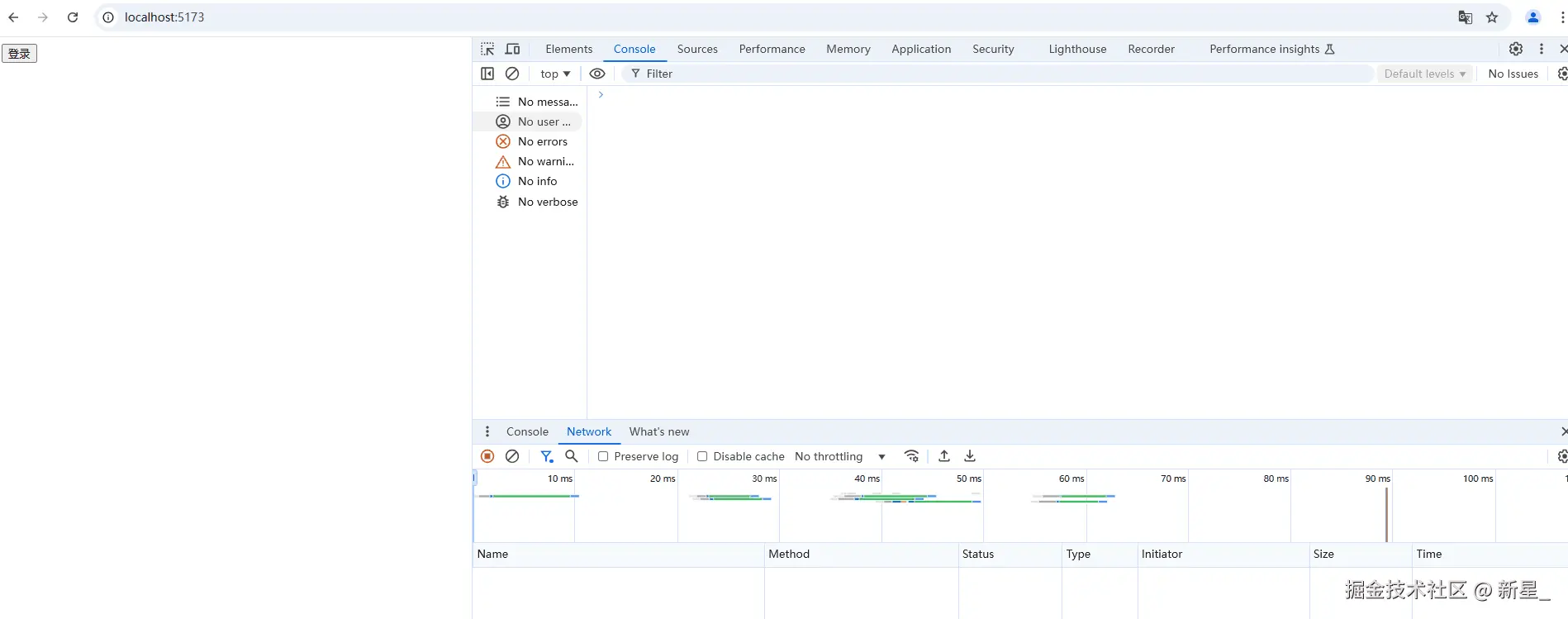Open the No throttling dropdown
Image resolution: width=1568 pixels, height=619 pixels.
pos(840,456)
